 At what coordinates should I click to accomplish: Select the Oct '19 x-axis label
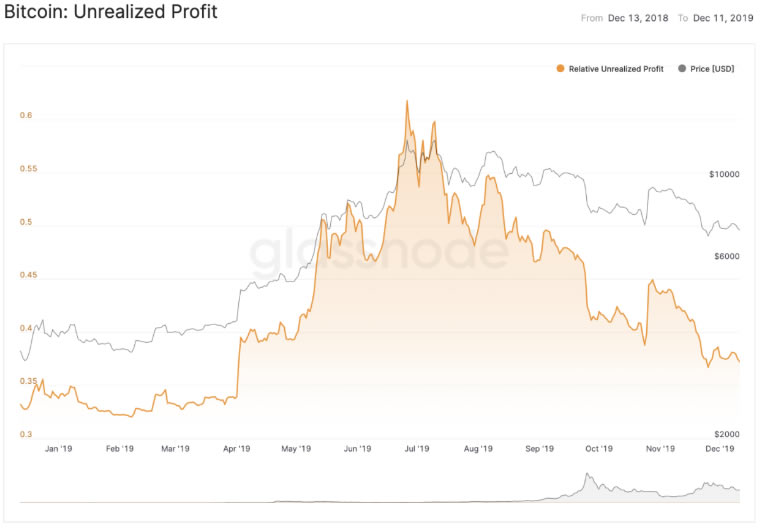point(600,449)
